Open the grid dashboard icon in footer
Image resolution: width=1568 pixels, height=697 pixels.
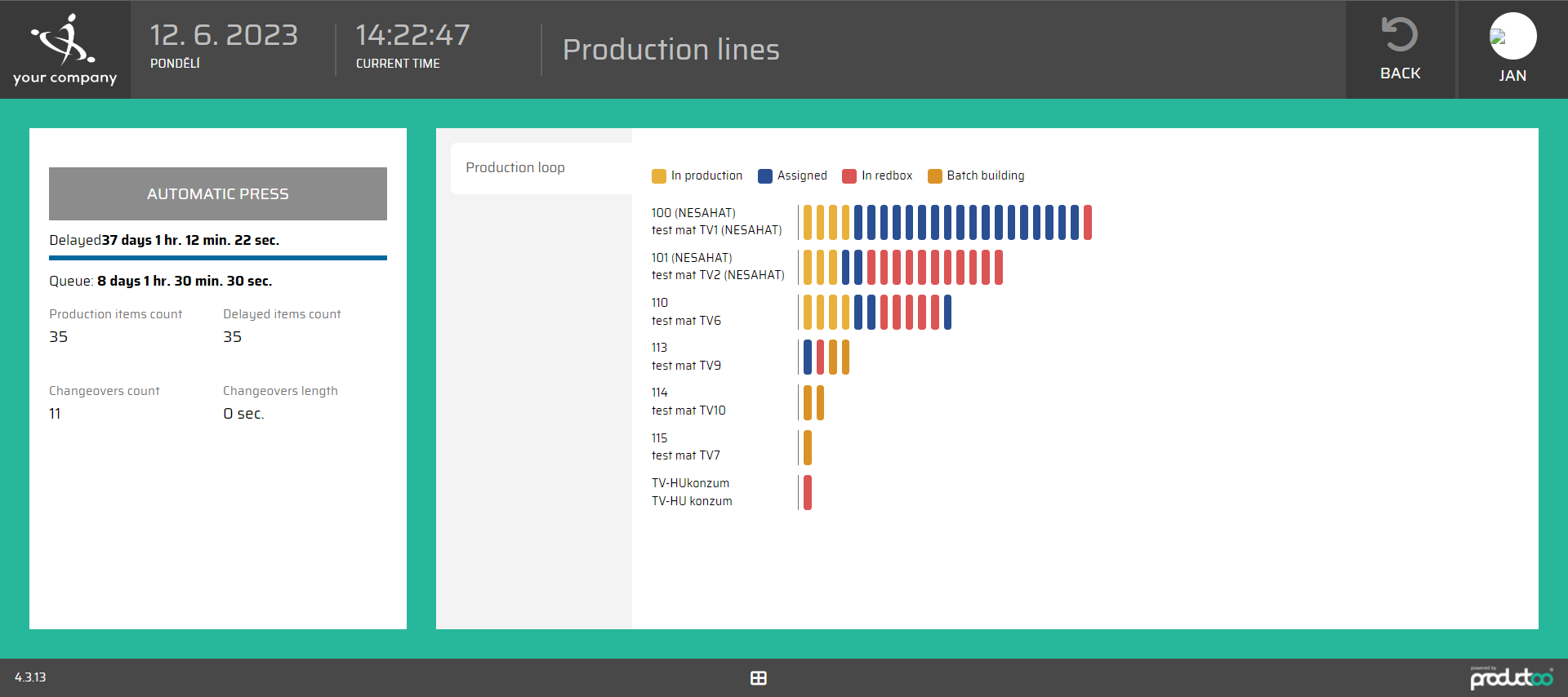[758, 678]
